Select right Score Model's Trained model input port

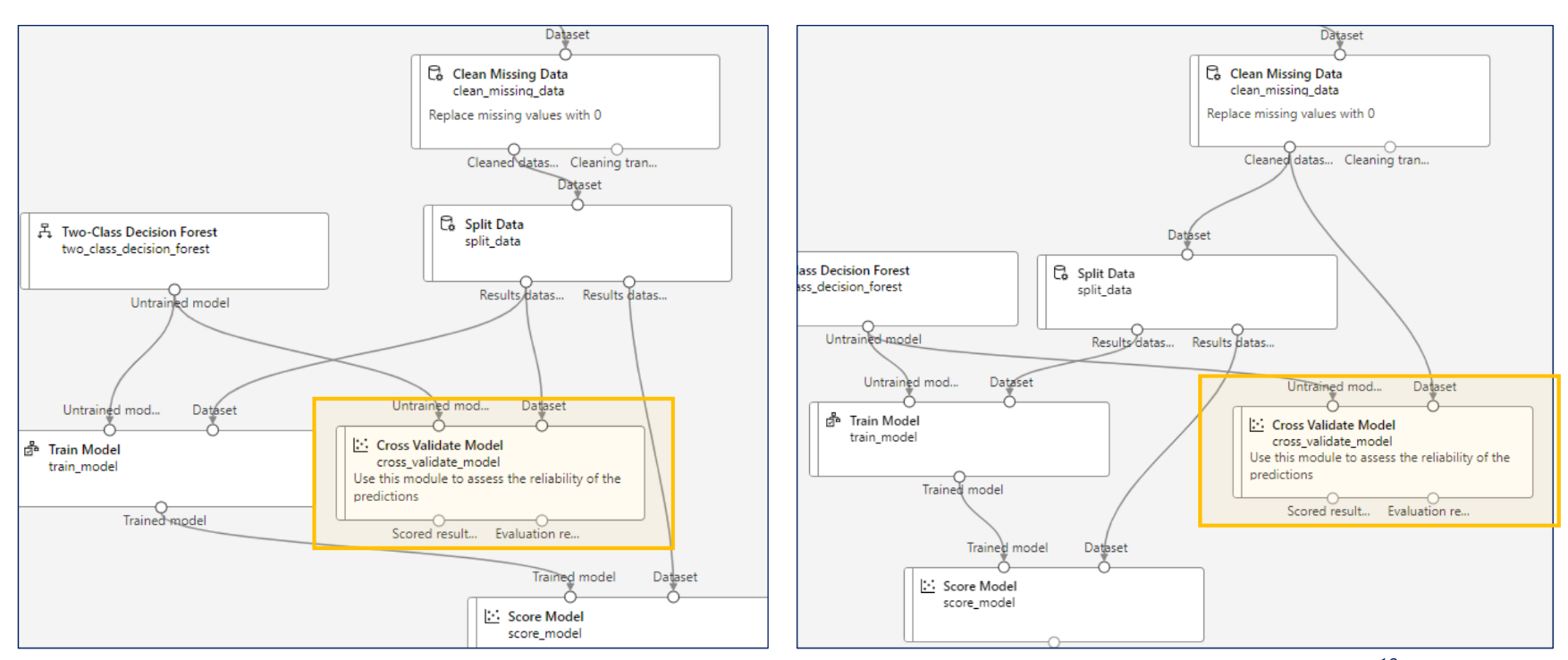click(x=1004, y=567)
